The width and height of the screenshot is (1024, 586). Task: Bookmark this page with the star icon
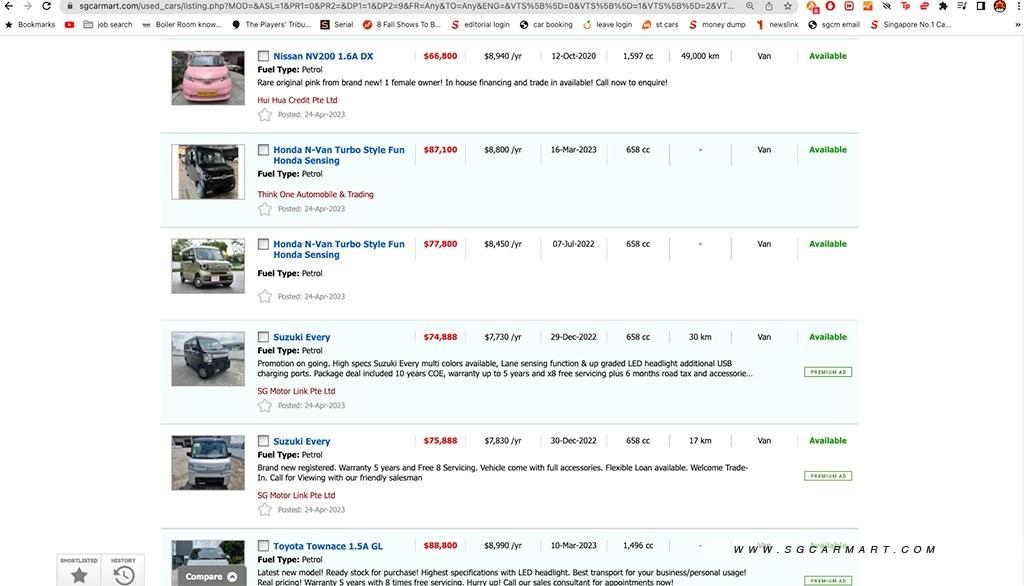click(x=787, y=6)
